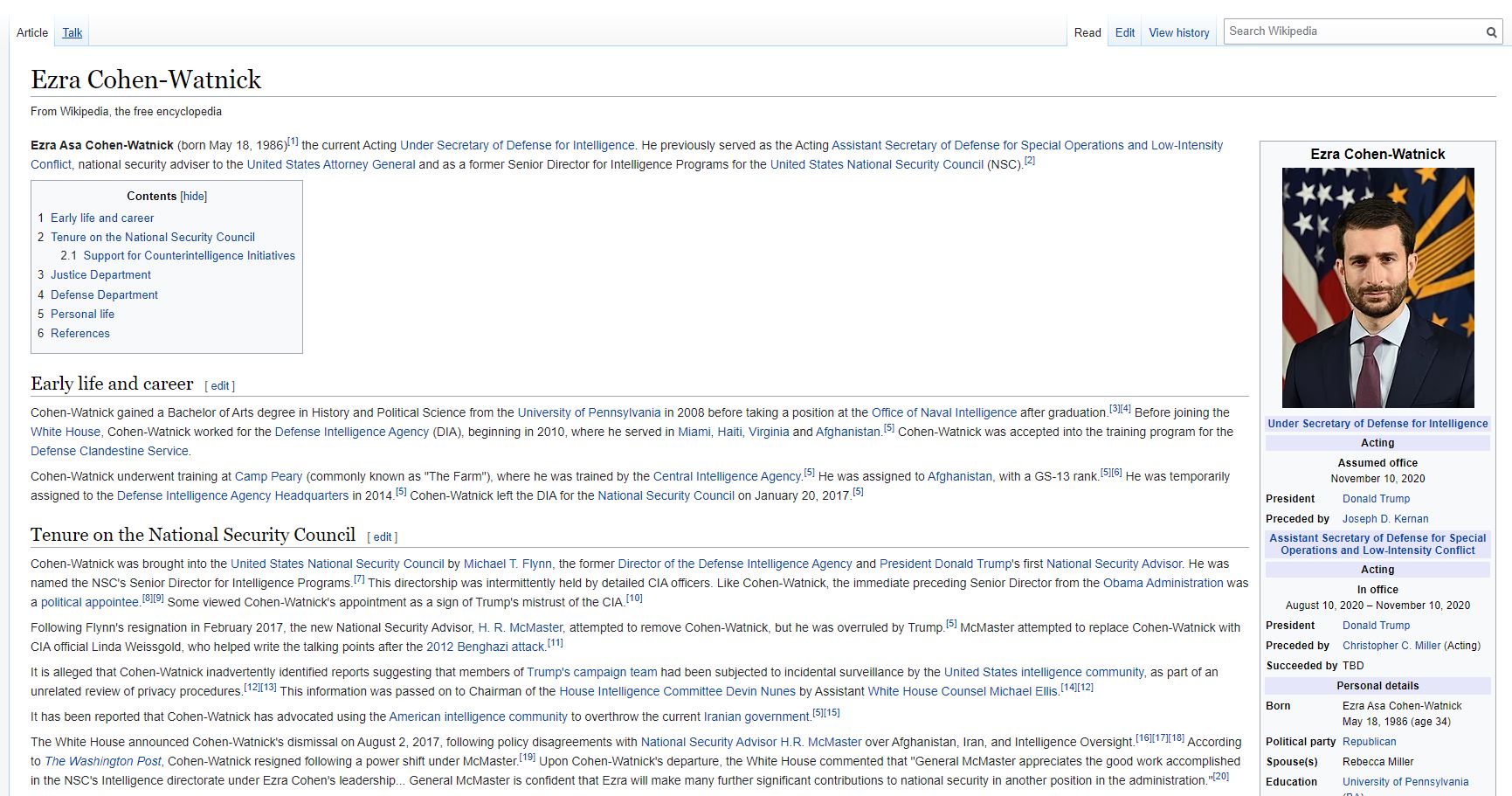Image resolution: width=1512 pixels, height=796 pixels.
Task: Select the Article tab
Action: (32, 32)
